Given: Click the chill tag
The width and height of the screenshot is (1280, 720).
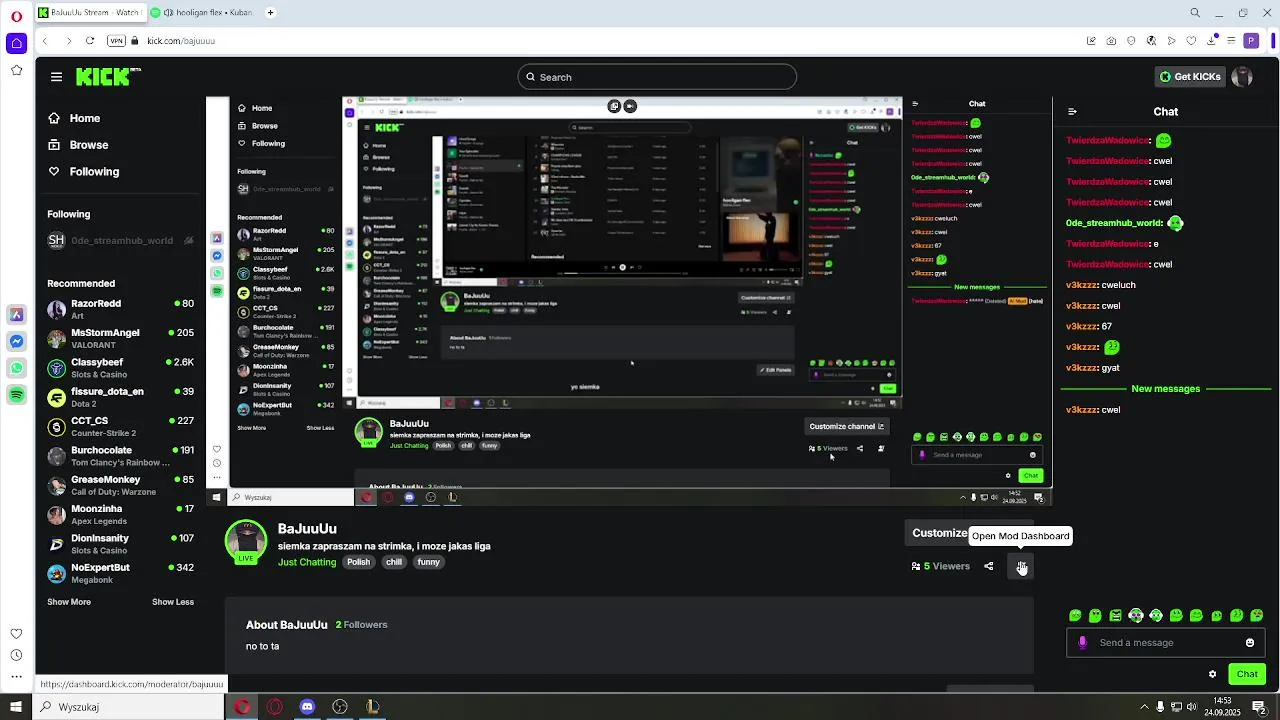Looking at the screenshot, I should click(x=394, y=562).
